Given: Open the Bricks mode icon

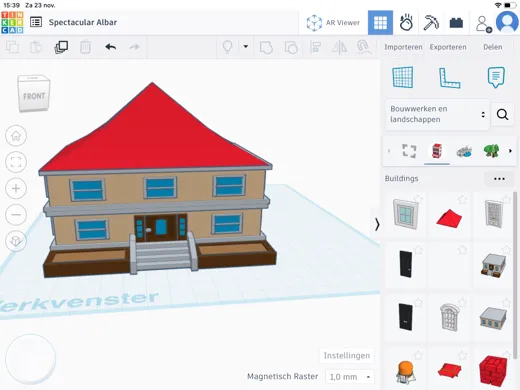Looking at the screenshot, I should 456,23.
